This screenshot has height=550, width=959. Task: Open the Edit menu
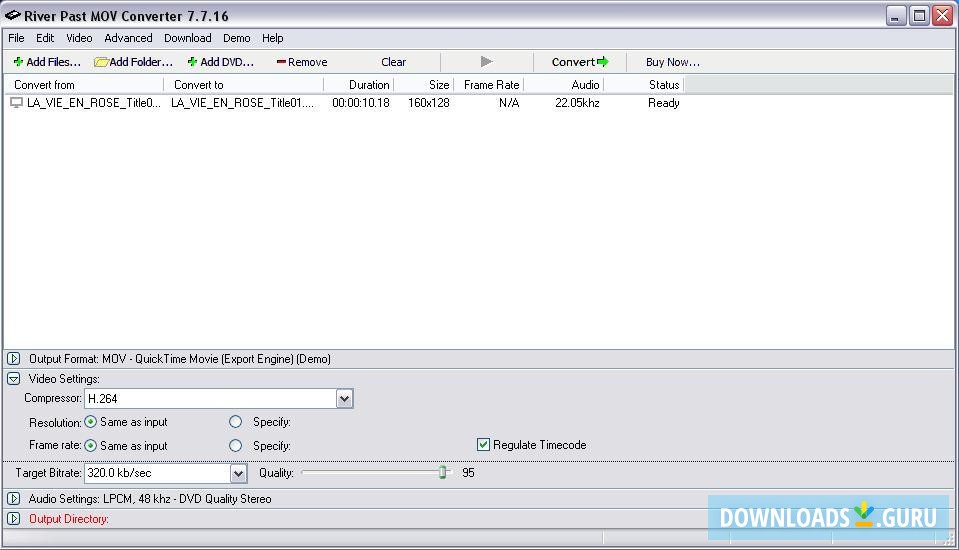pos(45,38)
